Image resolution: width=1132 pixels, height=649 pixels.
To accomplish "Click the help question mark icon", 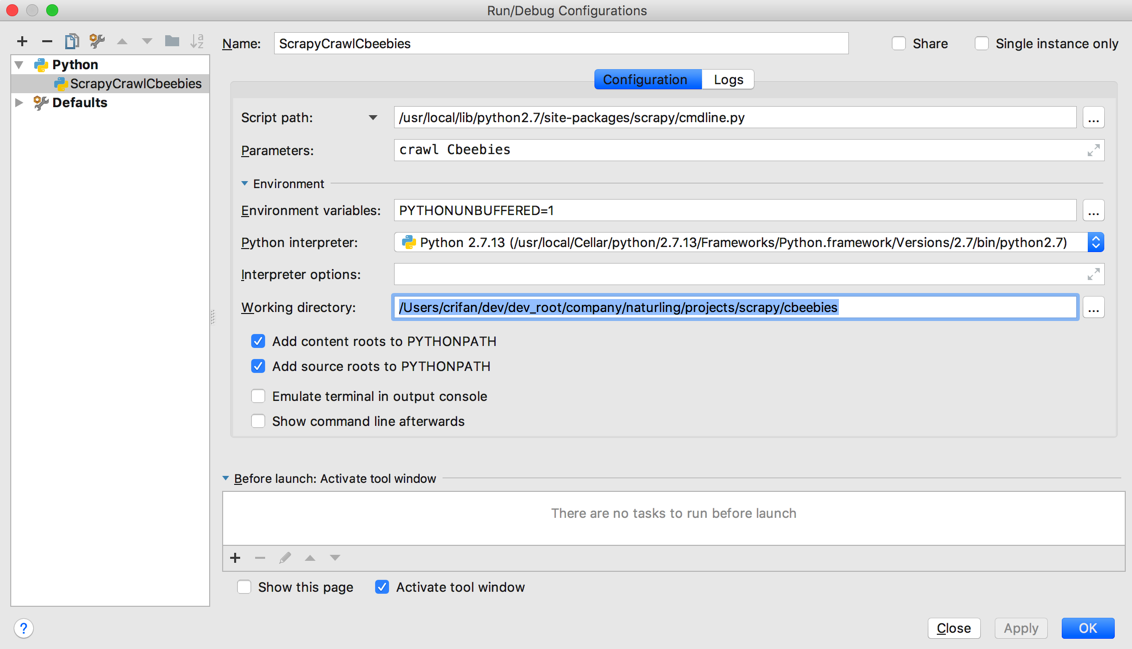I will coord(23,628).
